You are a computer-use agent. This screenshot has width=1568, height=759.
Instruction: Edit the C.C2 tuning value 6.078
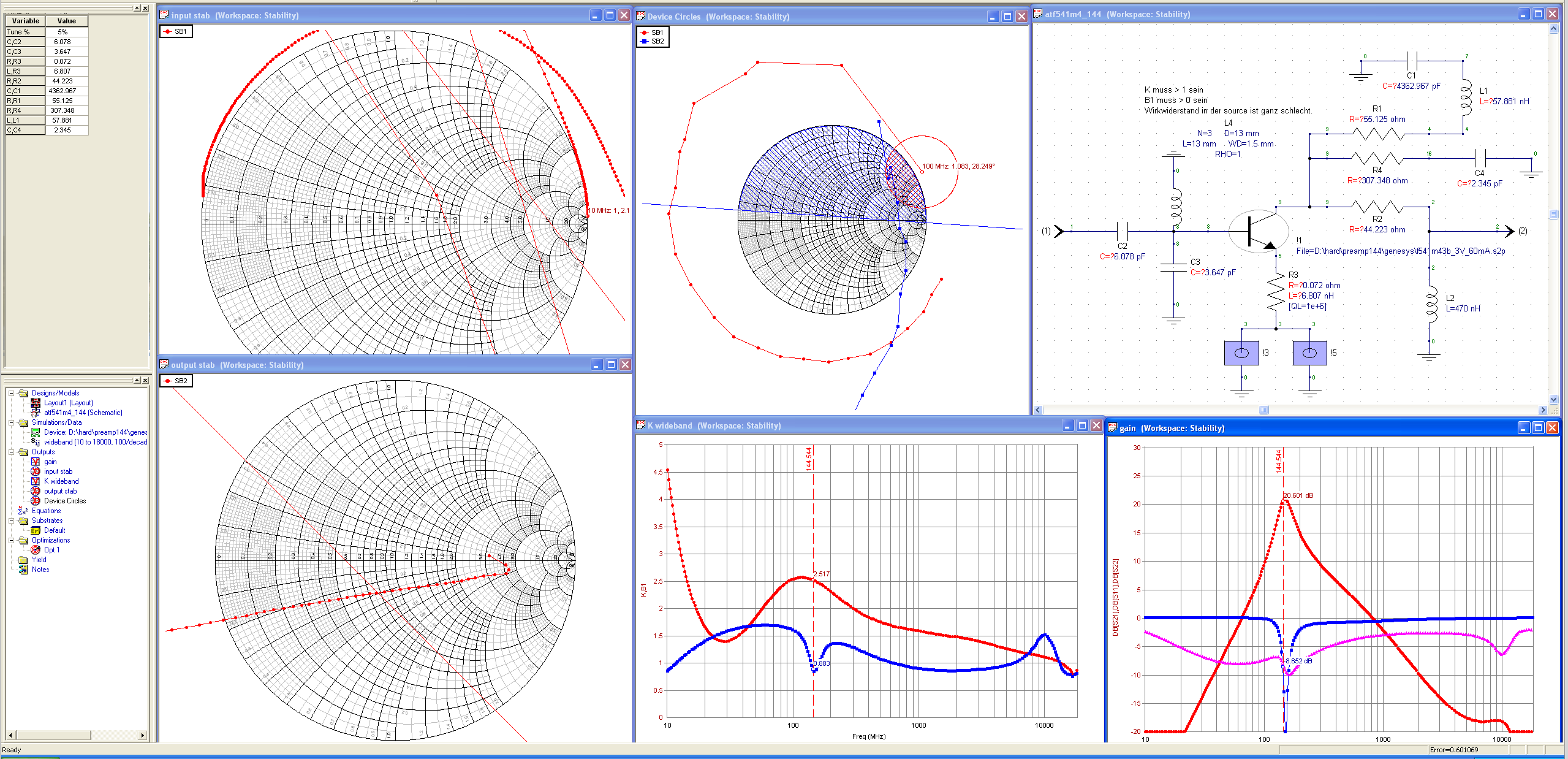pyautogui.click(x=67, y=42)
